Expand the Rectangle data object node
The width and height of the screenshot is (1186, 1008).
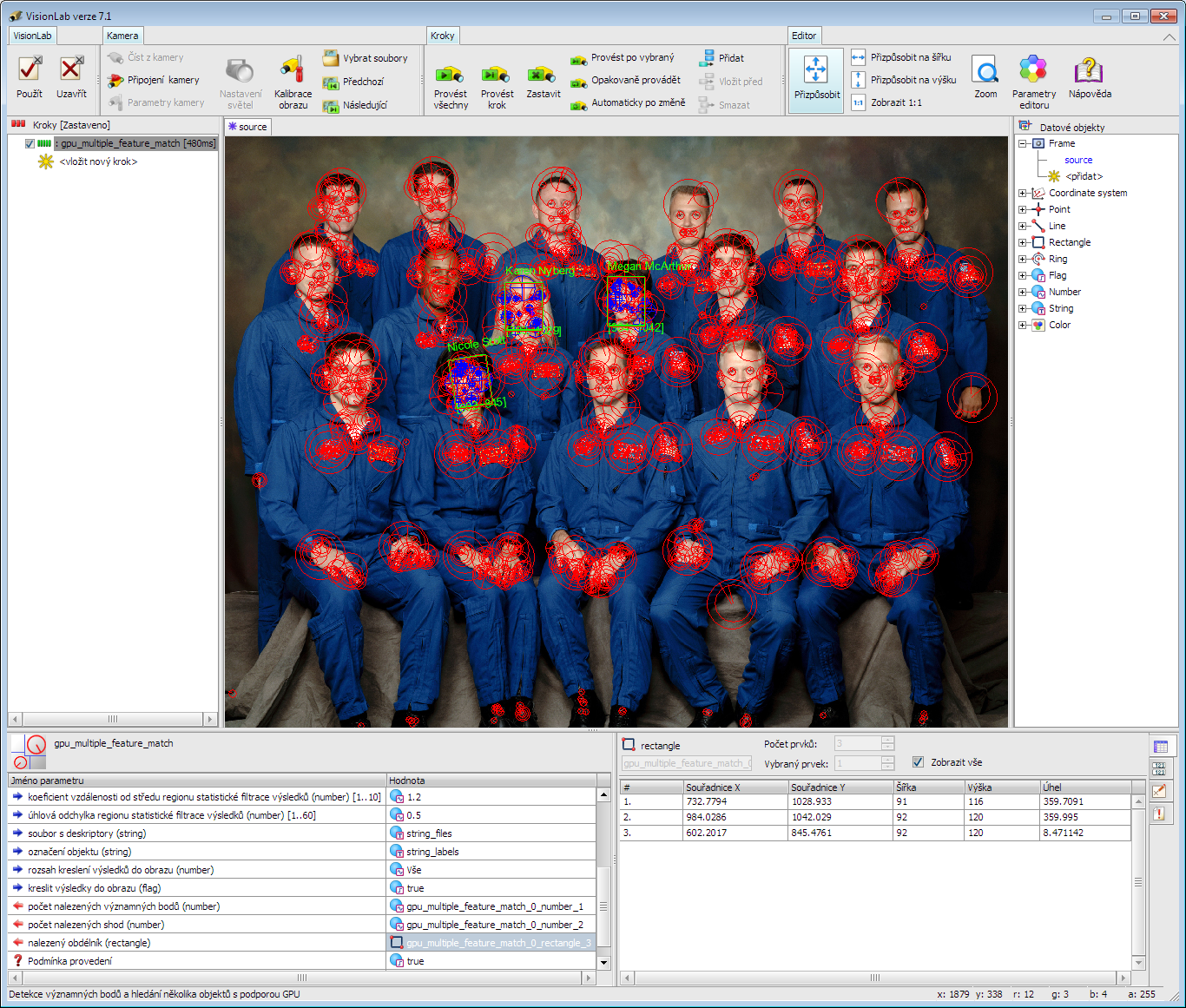[x=1022, y=243]
